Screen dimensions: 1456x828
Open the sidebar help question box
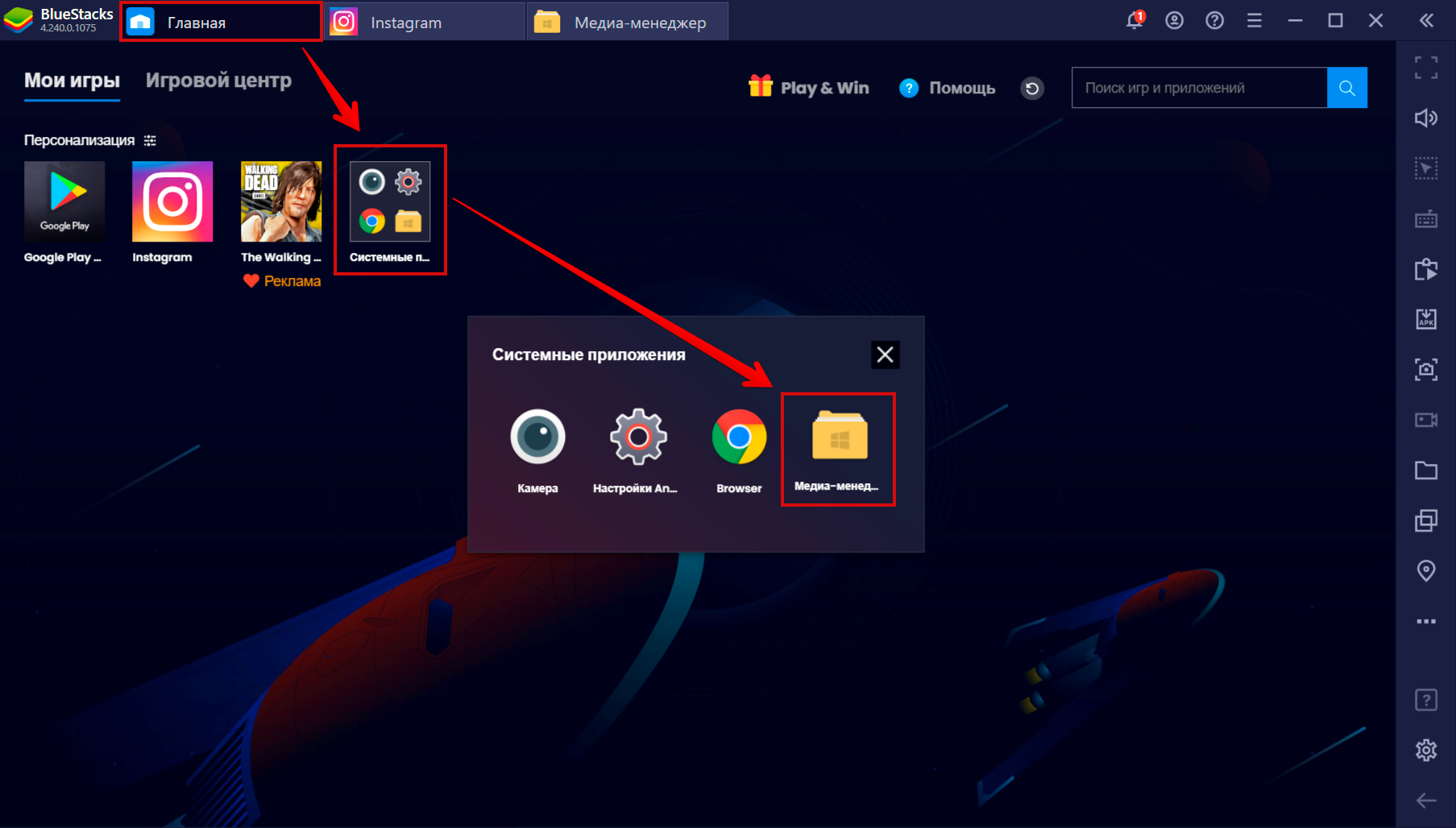[1426, 700]
